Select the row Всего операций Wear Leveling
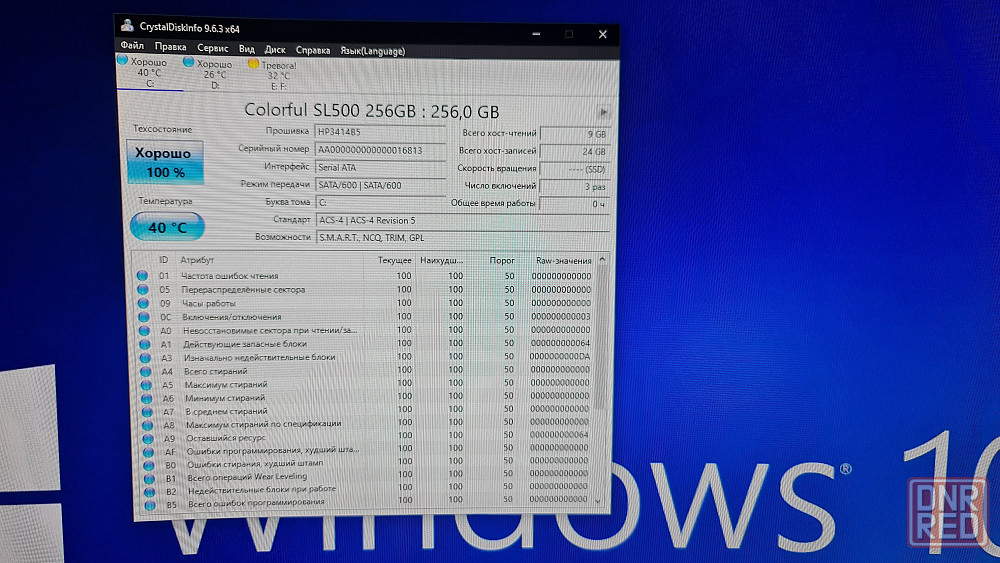 tap(367, 476)
